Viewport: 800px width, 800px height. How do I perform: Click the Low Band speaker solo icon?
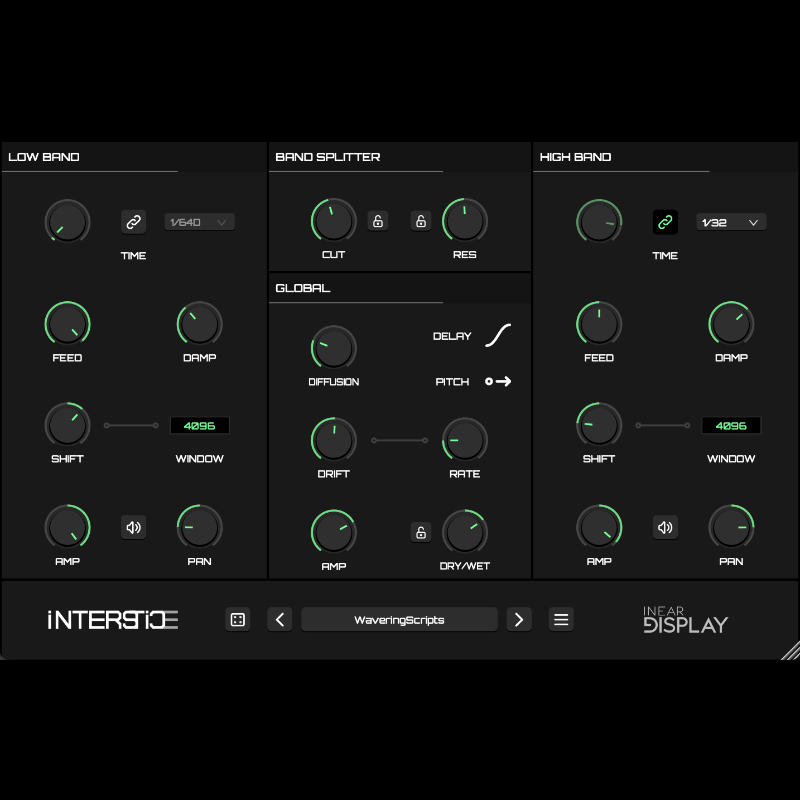[x=133, y=527]
